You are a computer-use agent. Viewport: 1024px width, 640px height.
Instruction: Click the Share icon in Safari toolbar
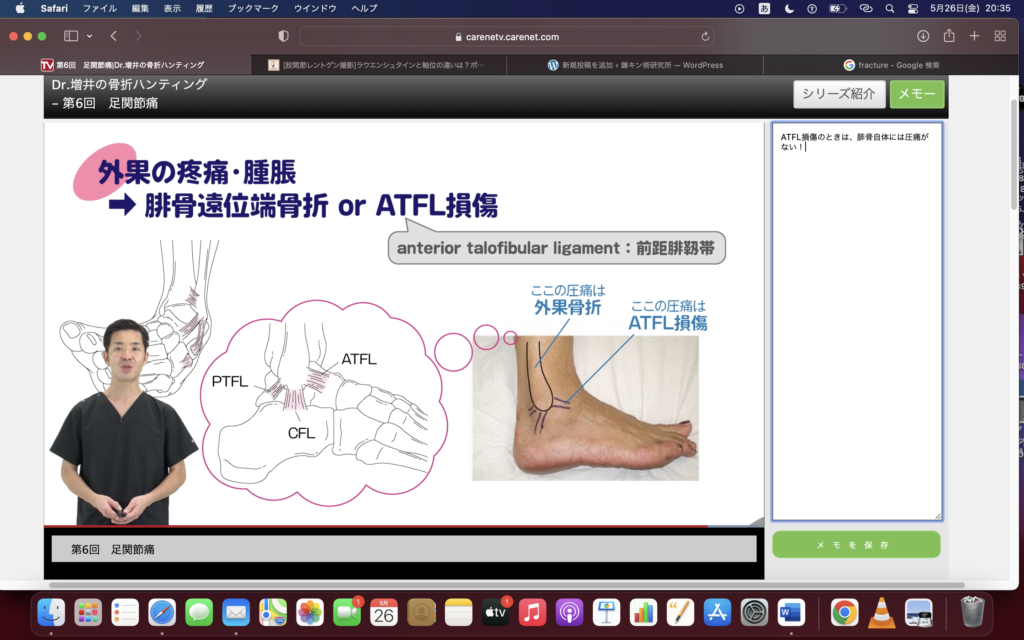tap(949, 36)
